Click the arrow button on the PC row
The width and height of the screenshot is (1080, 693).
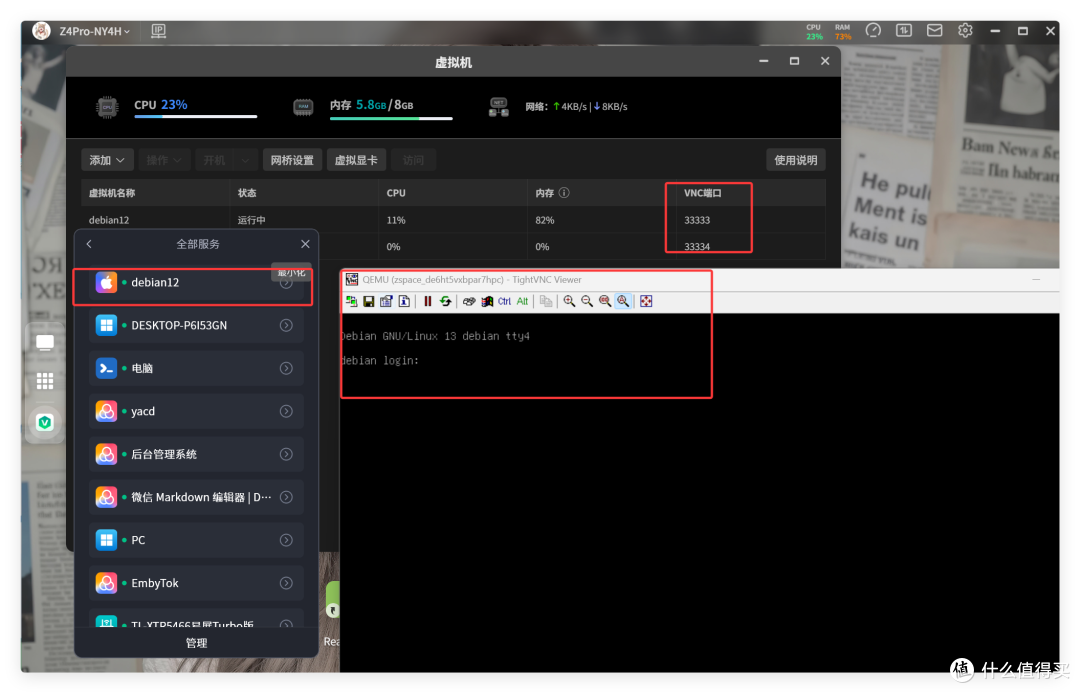click(286, 540)
